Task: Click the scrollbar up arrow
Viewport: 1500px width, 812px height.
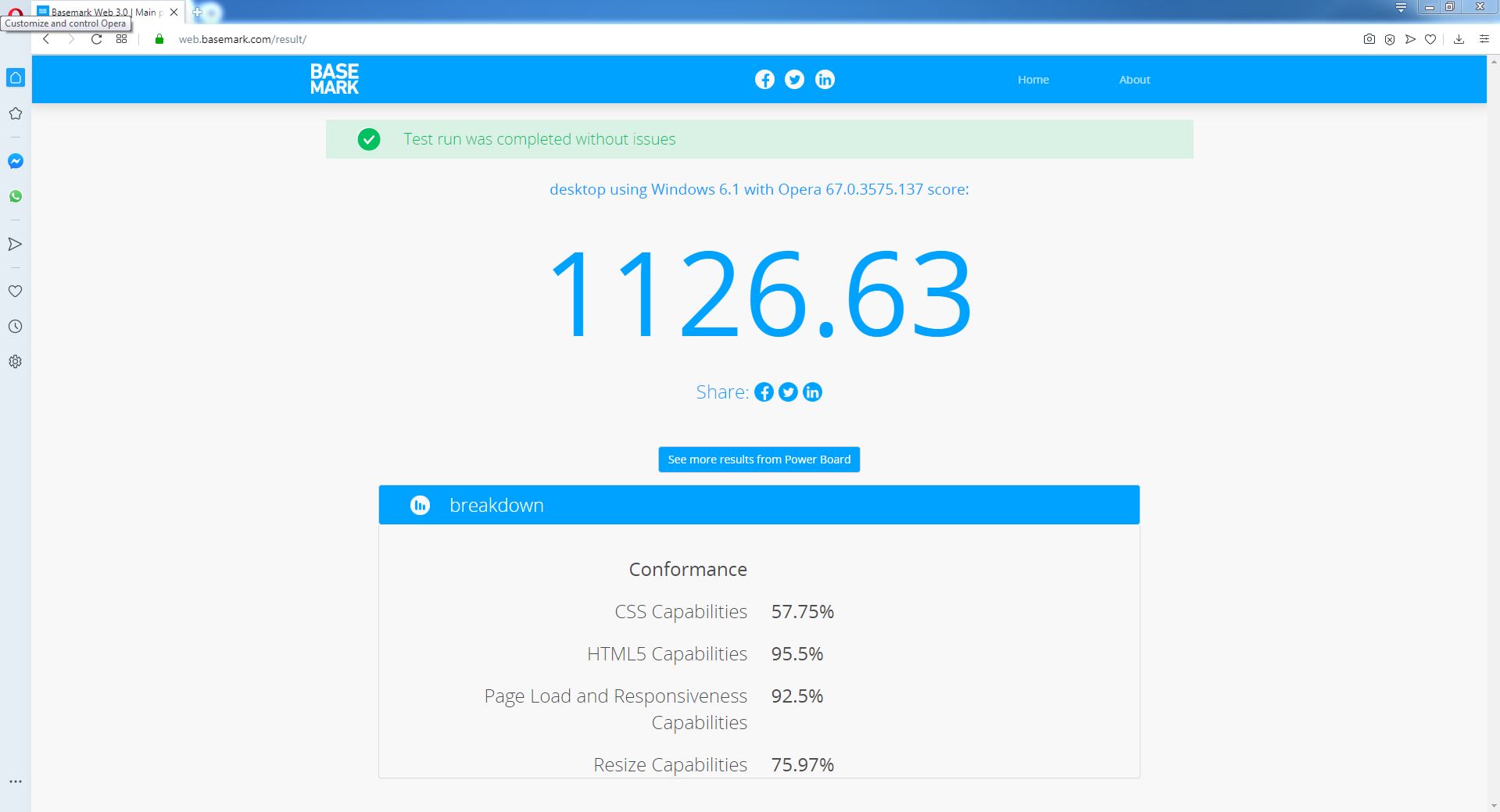Action: [x=1493, y=61]
